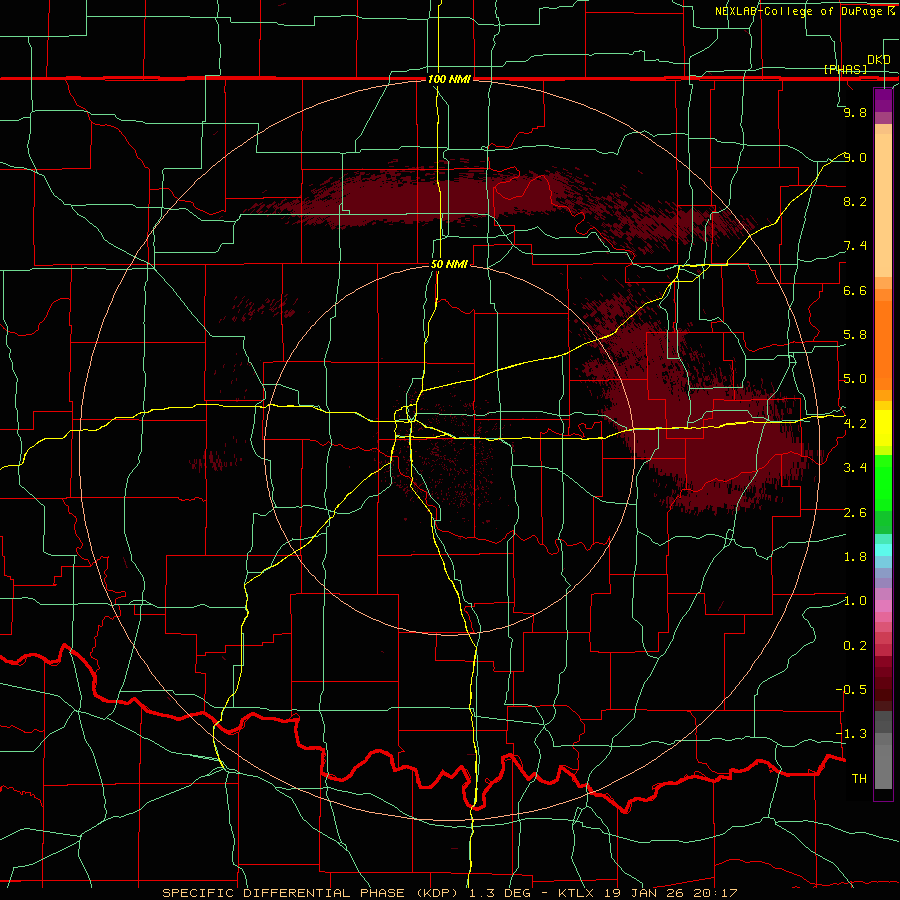
Task: Select the purple swatch at the color bar top
Action: coord(883,100)
